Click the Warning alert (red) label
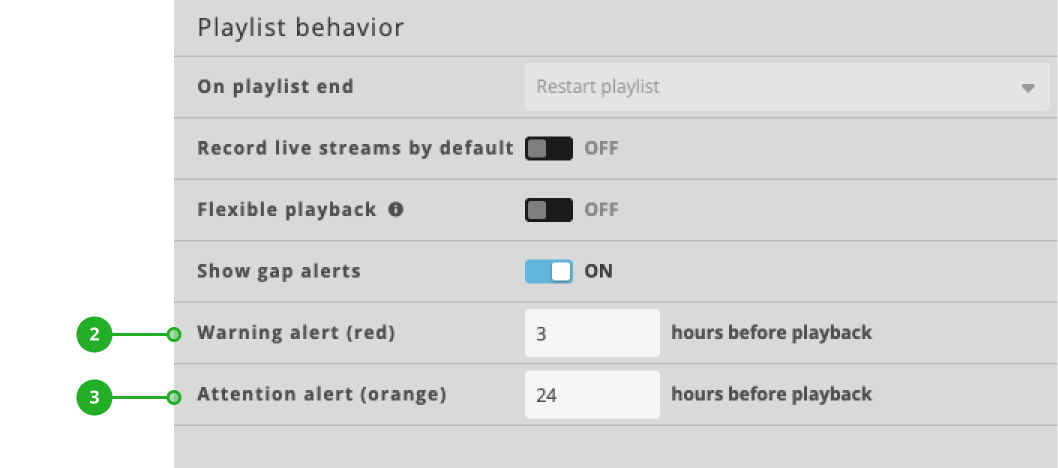Screen dimensions: 1058x468 click(296, 333)
